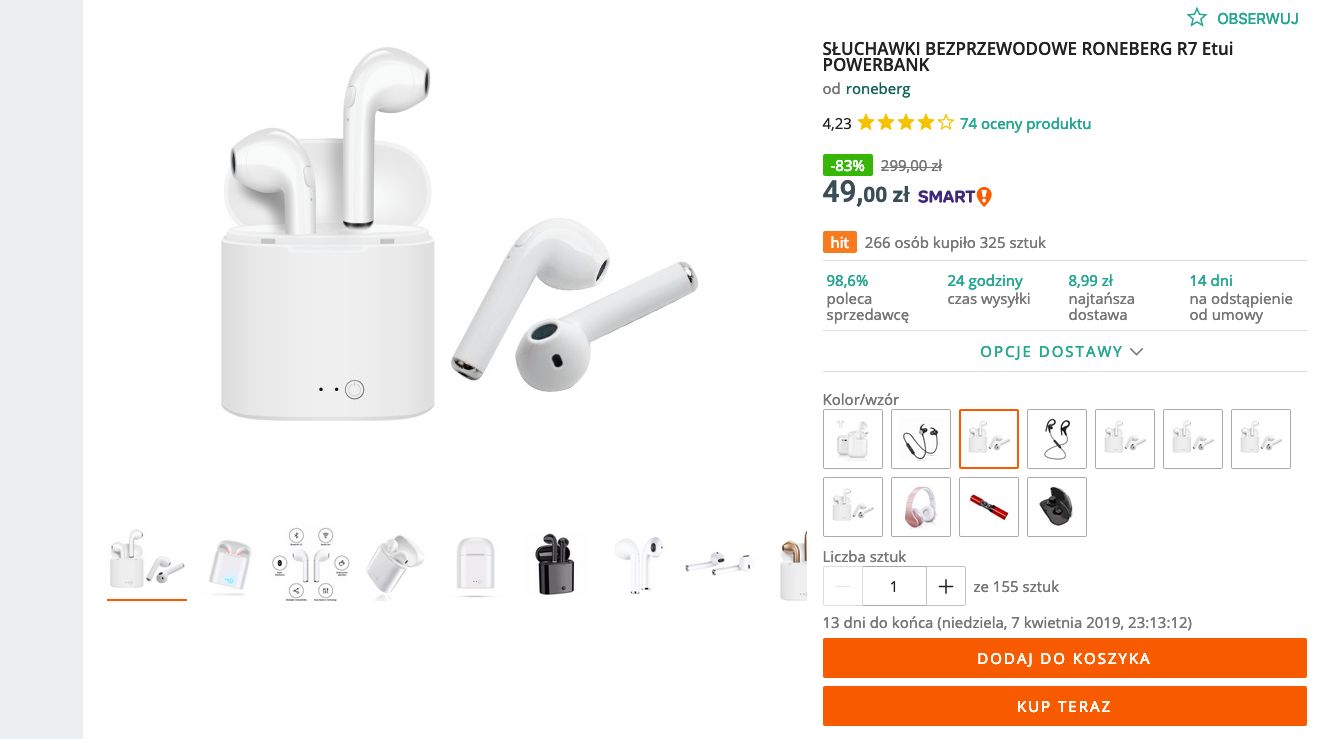Open the 74 oceny produktu reviews link
1328x739 pixels.
pos(1025,124)
